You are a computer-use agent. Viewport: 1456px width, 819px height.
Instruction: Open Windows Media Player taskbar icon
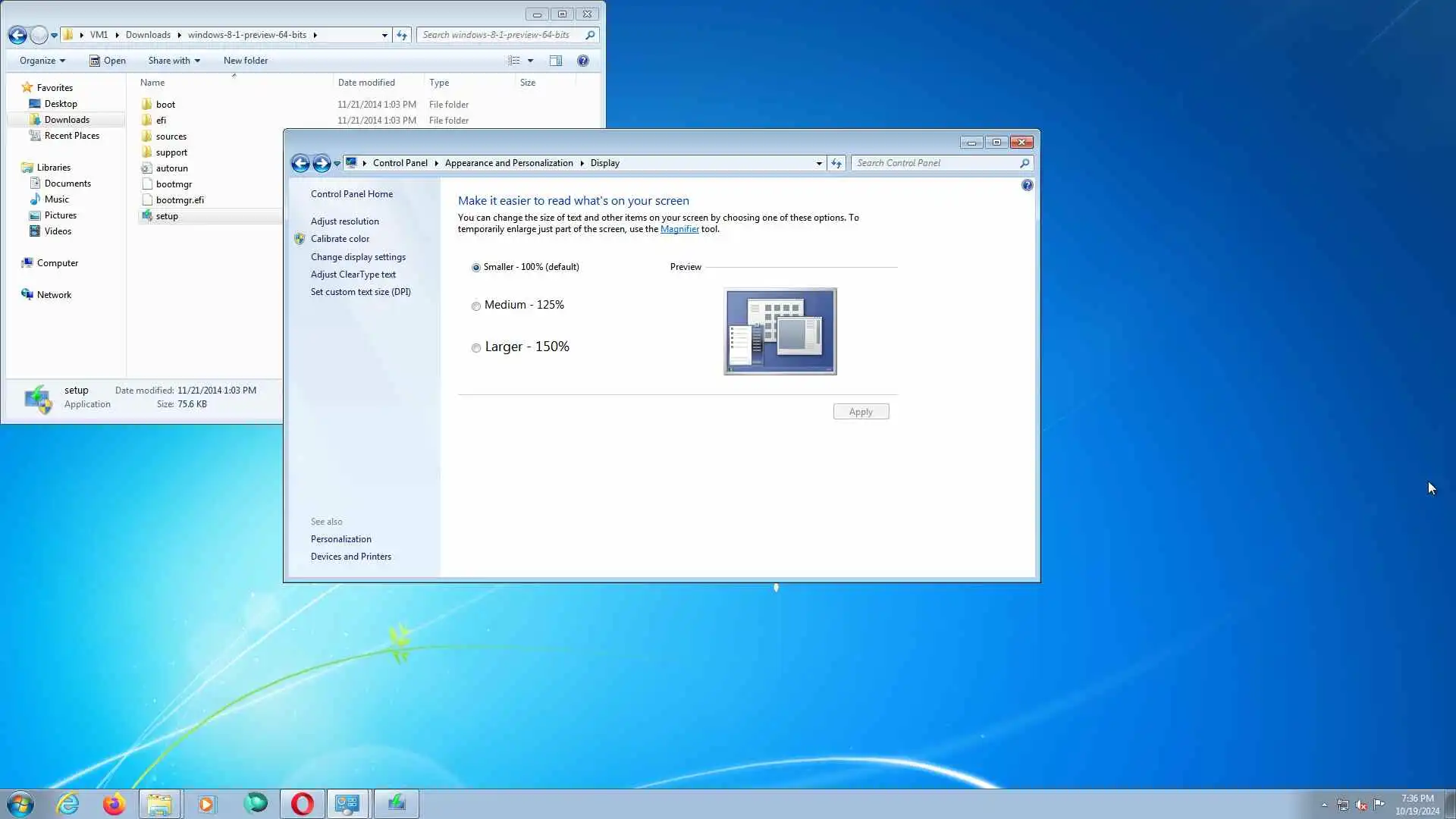click(x=206, y=804)
